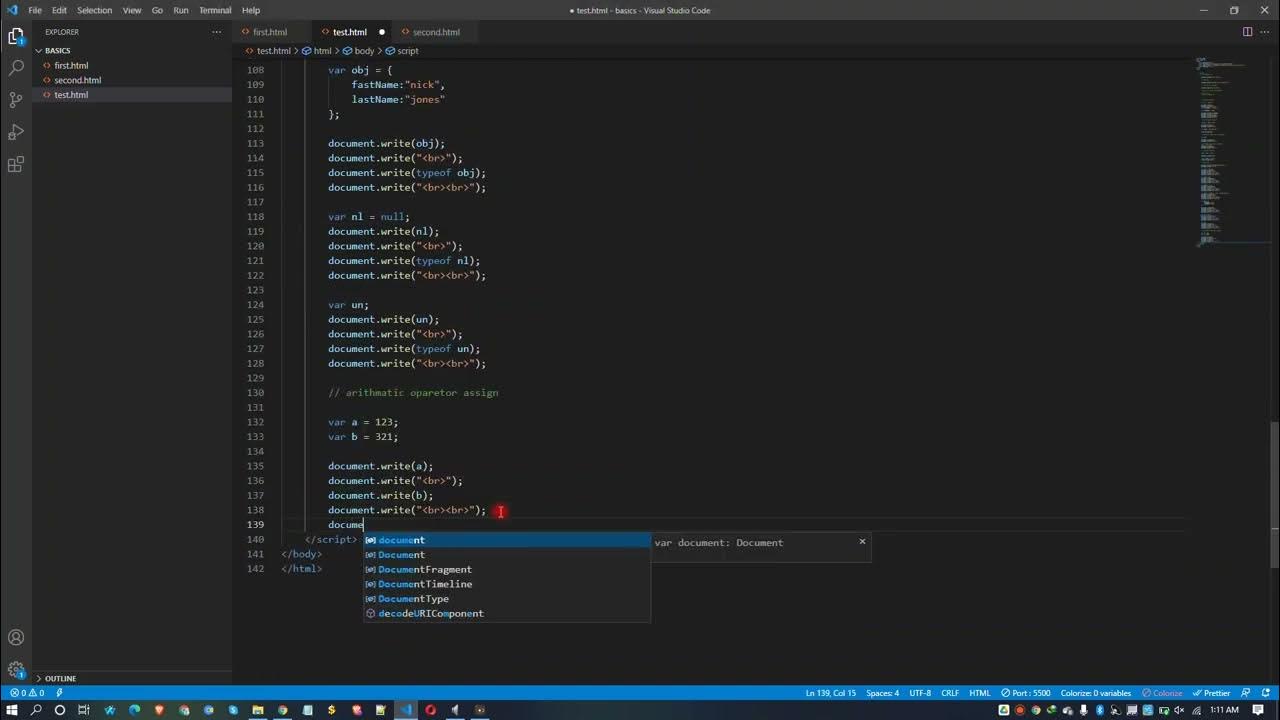
Task: Change Spaces: 4 indentation setting
Action: (x=882, y=693)
